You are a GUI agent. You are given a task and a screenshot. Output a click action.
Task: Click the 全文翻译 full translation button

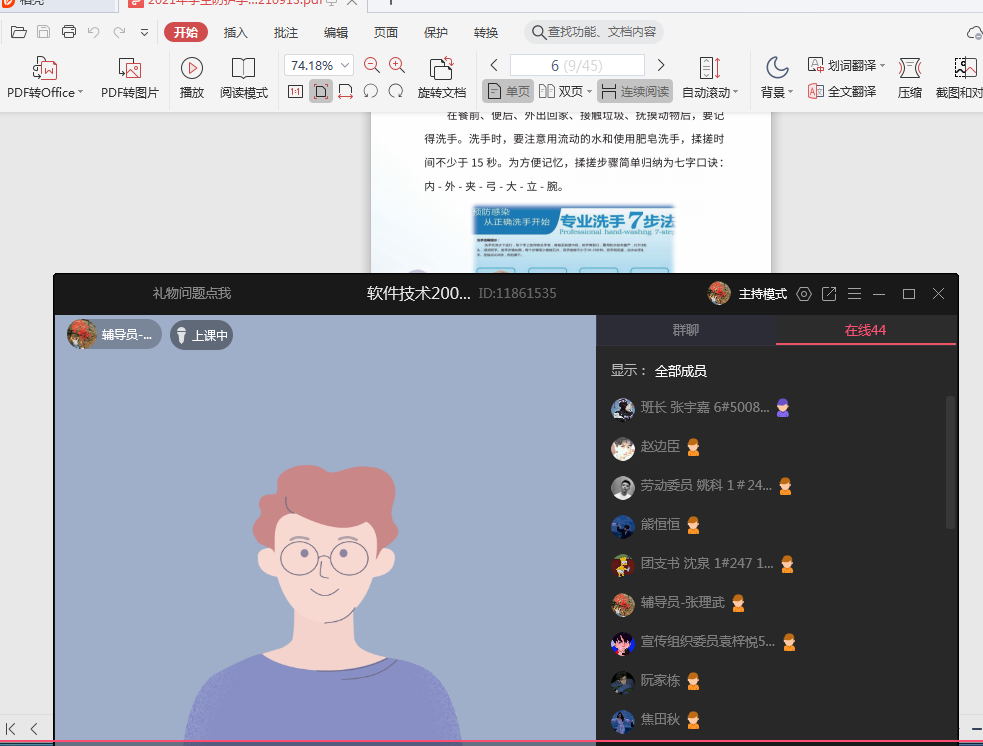842,91
